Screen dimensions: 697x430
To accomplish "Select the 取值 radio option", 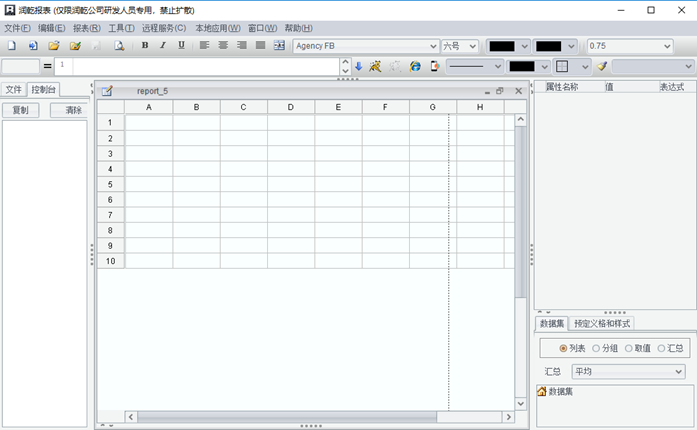I will click(629, 348).
